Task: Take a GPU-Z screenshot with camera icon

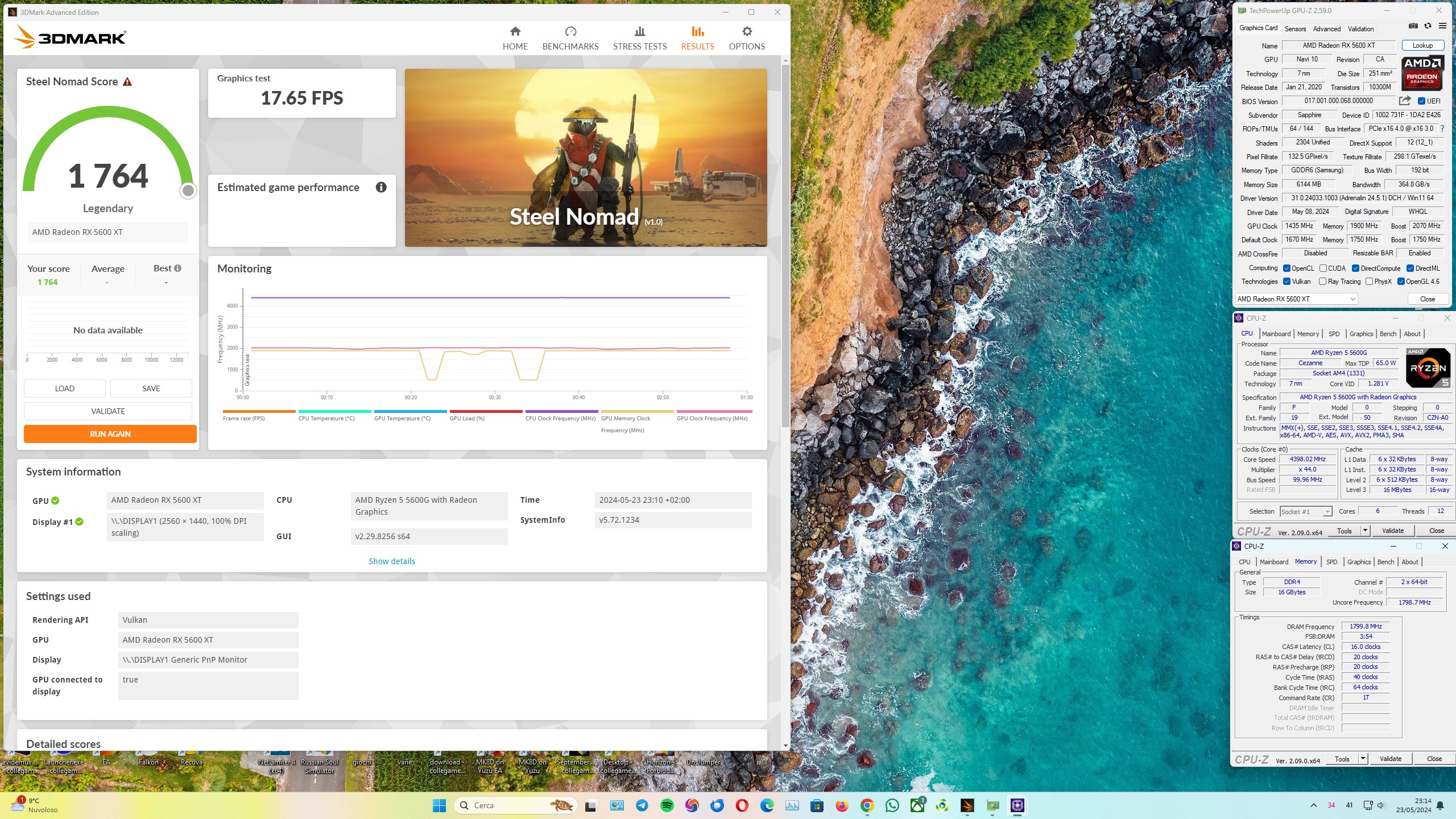Action: [1413, 26]
